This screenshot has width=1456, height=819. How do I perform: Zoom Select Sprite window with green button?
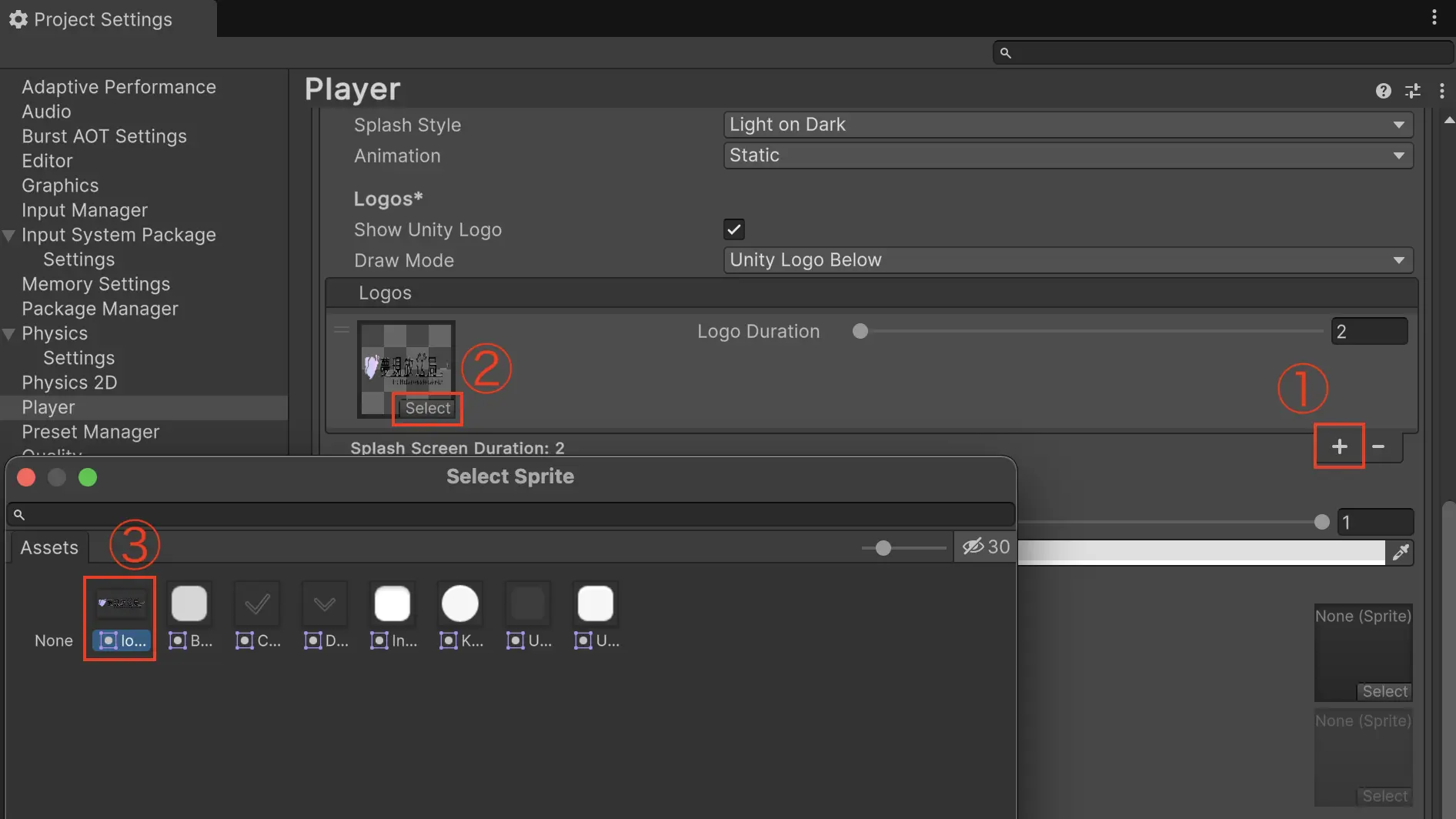(x=88, y=477)
